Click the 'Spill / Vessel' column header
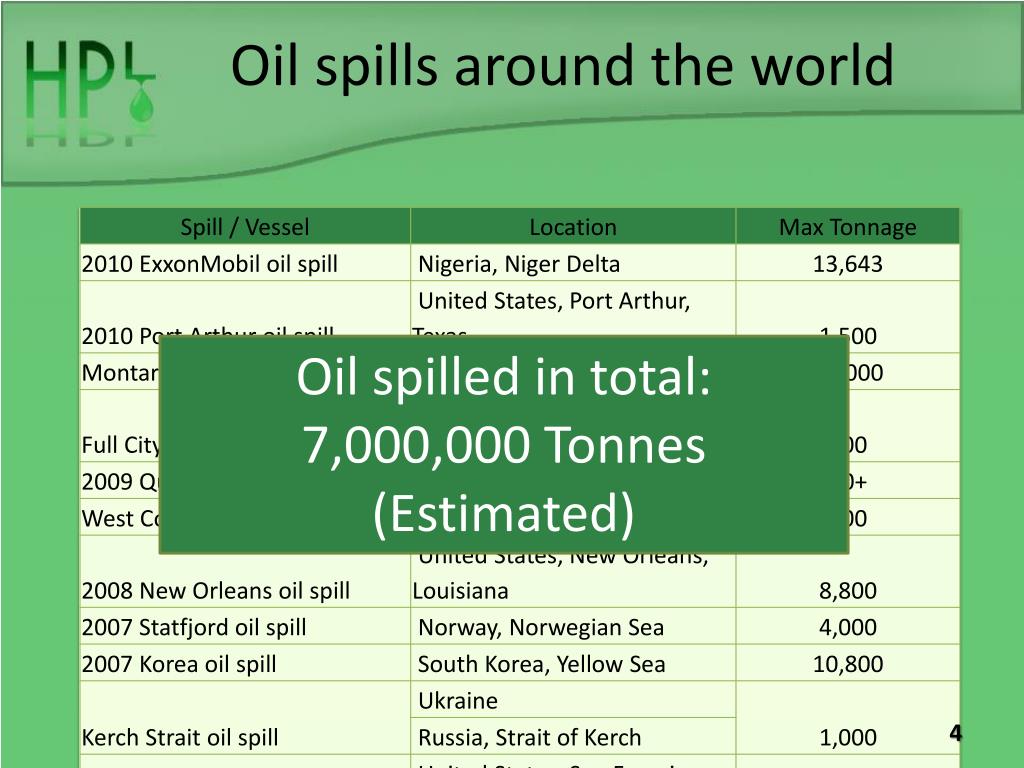This screenshot has height=768, width=1024. click(245, 227)
